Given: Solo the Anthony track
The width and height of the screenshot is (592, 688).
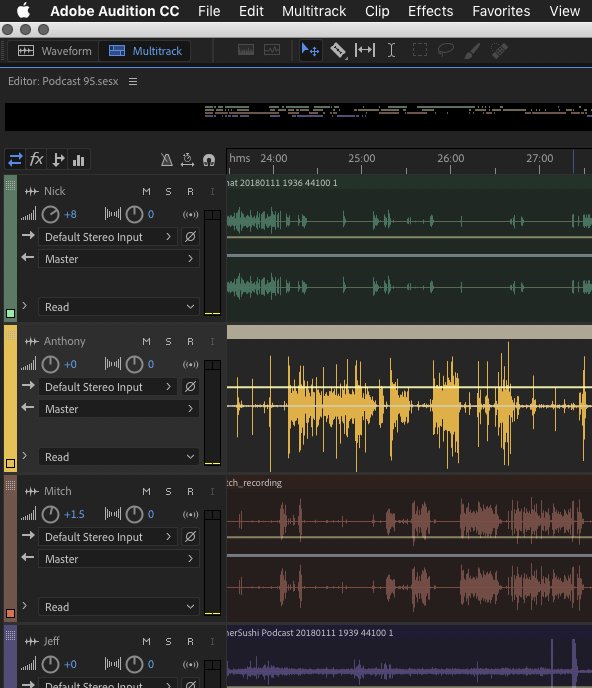Looking at the screenshot, I should 168,342.
